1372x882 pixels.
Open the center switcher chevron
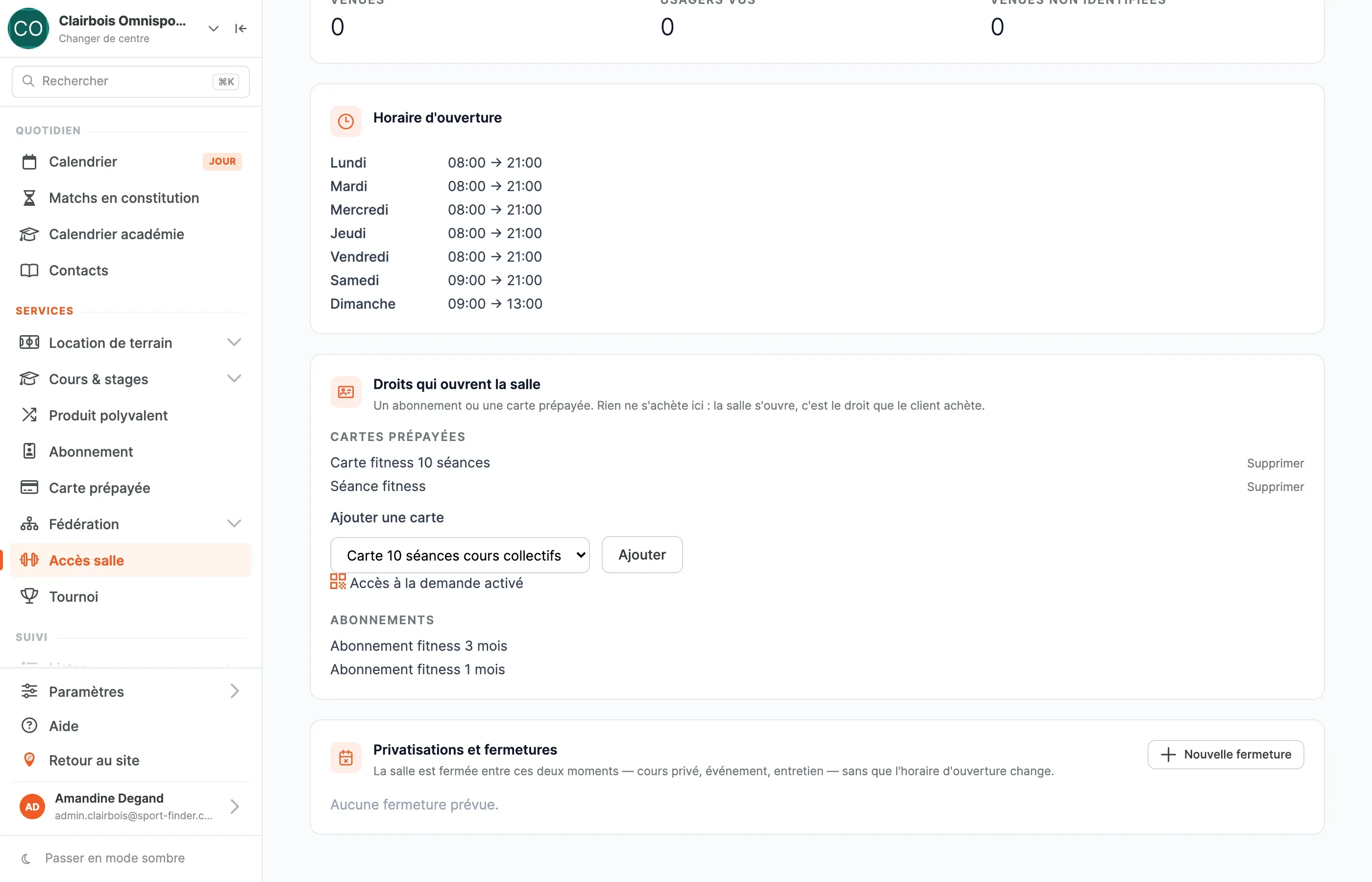pyautogui.click(x=214, y=28)
